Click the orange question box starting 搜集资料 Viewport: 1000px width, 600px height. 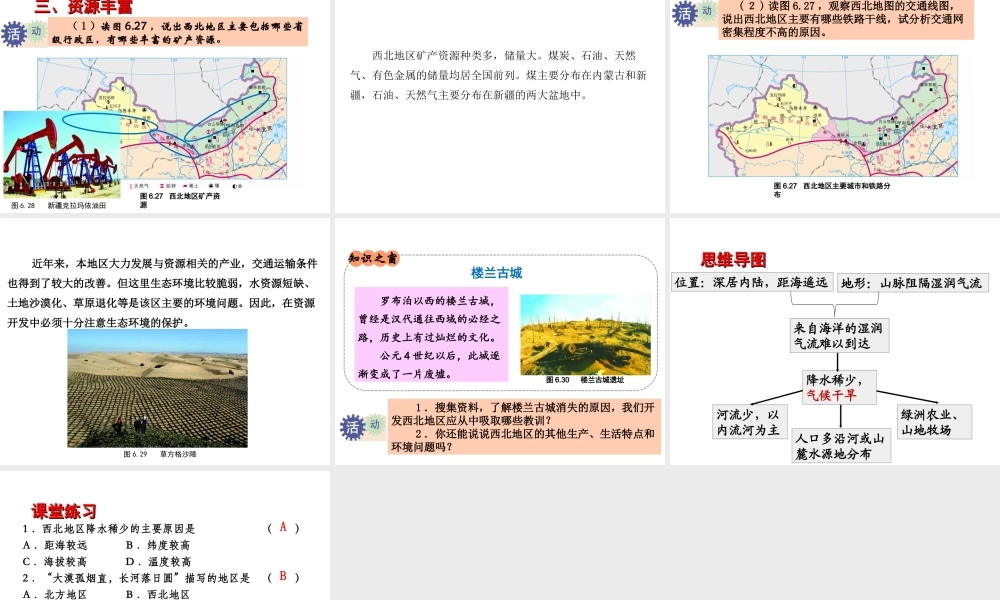coord(524,427)
